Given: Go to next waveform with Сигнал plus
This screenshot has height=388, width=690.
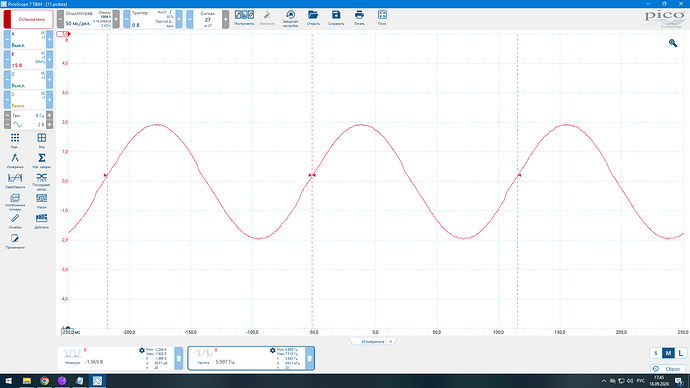Looking at the screenshot, I should [225, 19].
